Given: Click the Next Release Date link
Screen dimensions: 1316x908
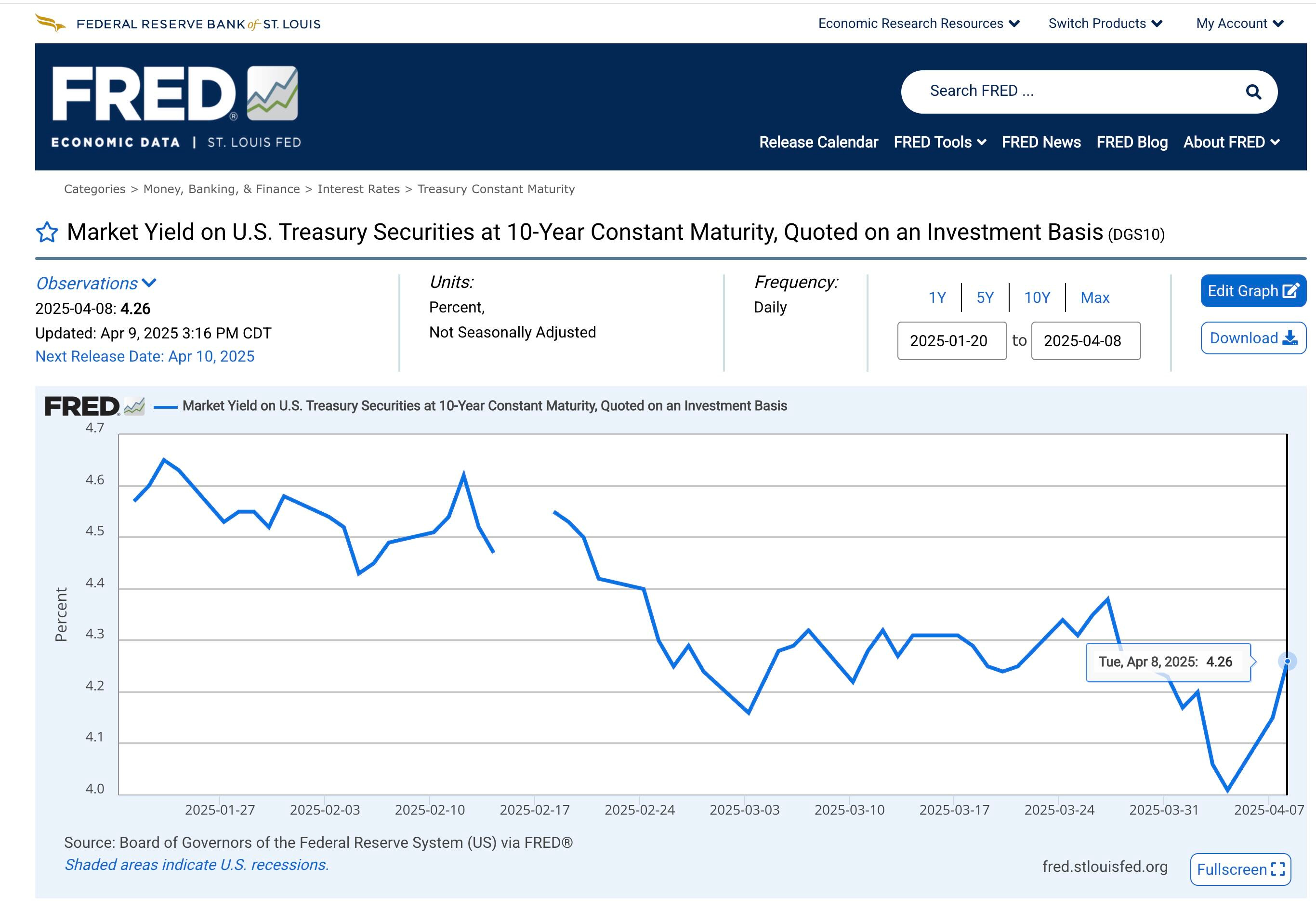Looking at the screenshot, I should click(145, 357).
